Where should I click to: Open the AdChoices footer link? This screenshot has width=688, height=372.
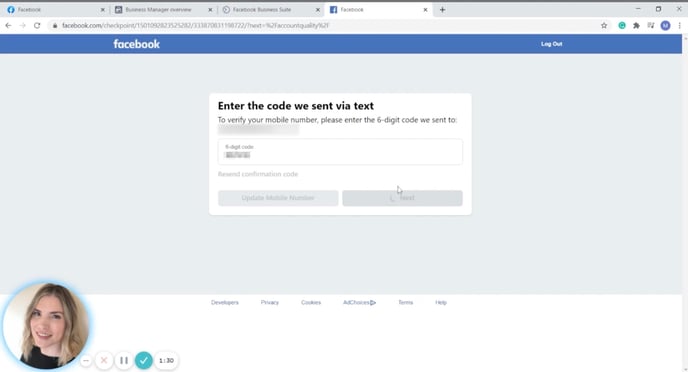(x=359, y=302)
